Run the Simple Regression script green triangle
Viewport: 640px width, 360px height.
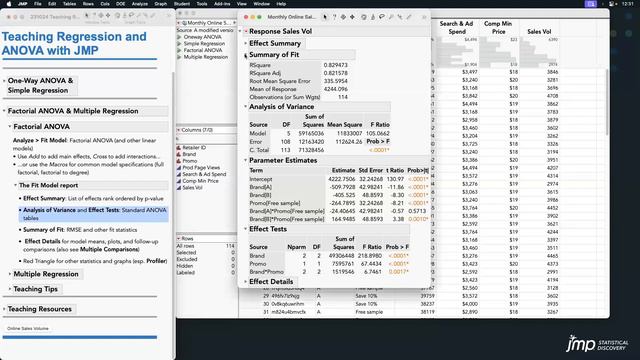click(x=179, y=44)
